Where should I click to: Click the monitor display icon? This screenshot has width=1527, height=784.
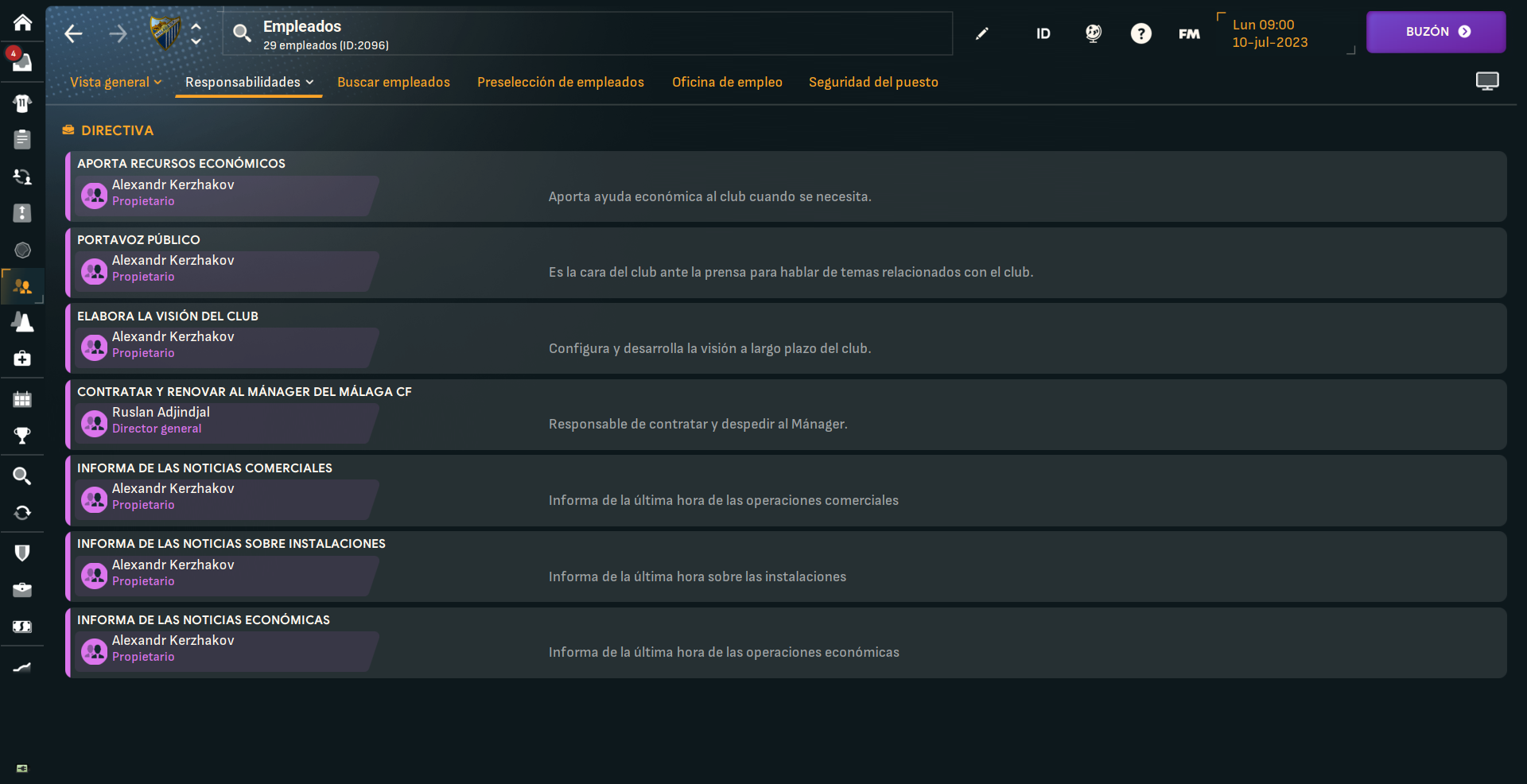[x=1487, y=81]
